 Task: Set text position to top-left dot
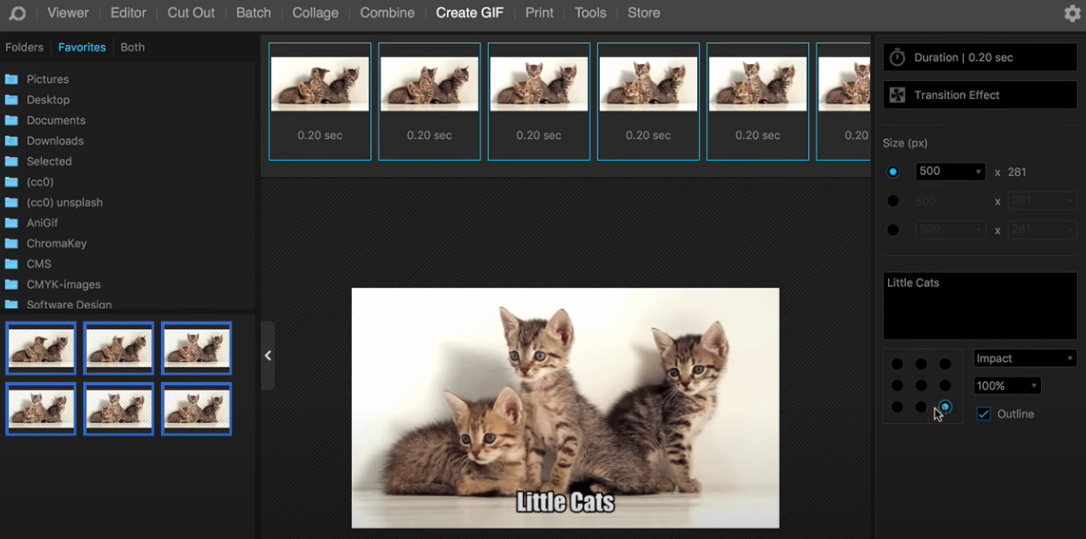click(x=897, y=365)
